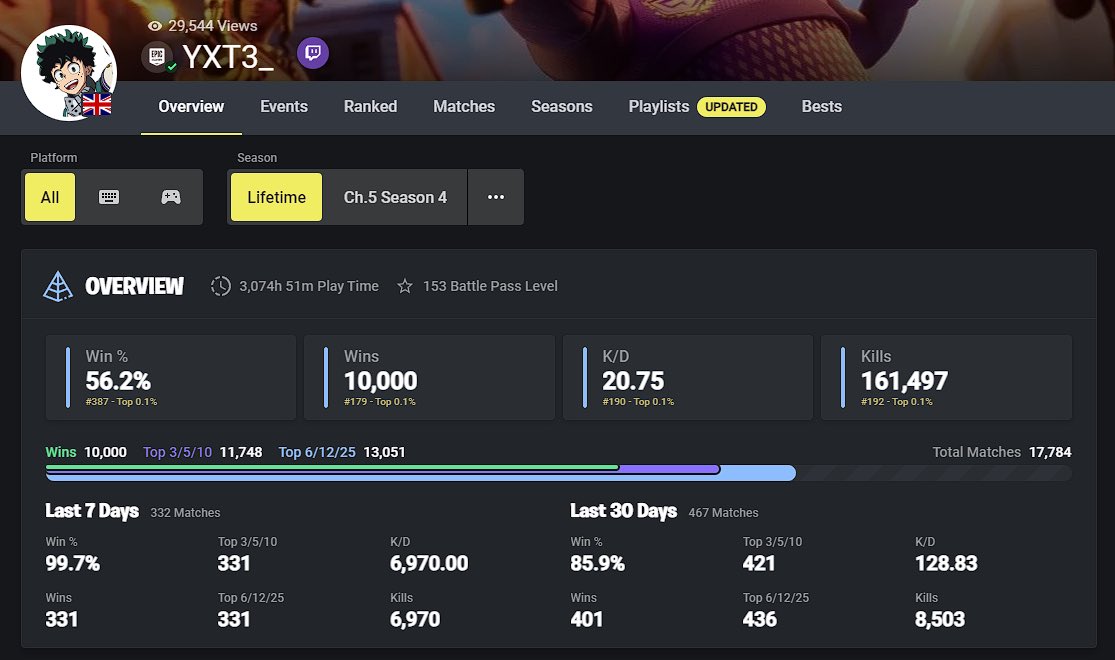Click the Platform filter label
This screenshot has width=1115, height=660.
point(53,158)
